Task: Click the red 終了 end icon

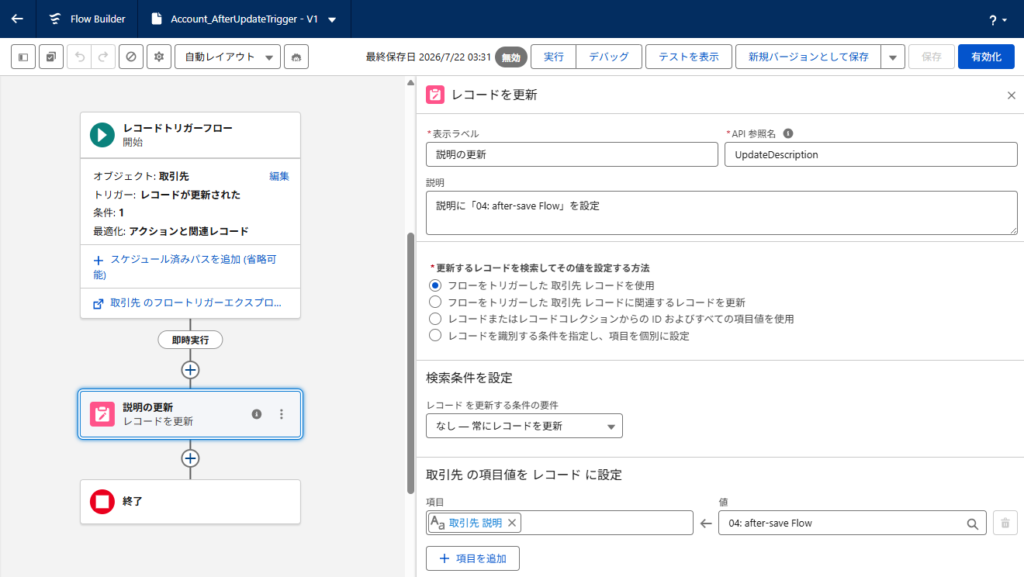Action: tap(102, 501)
